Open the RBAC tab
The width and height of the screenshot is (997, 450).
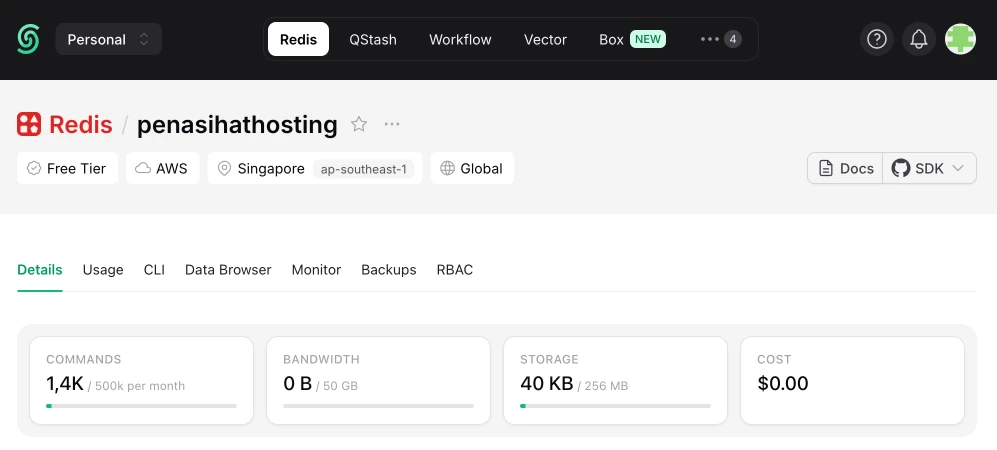tap(455, 270)
